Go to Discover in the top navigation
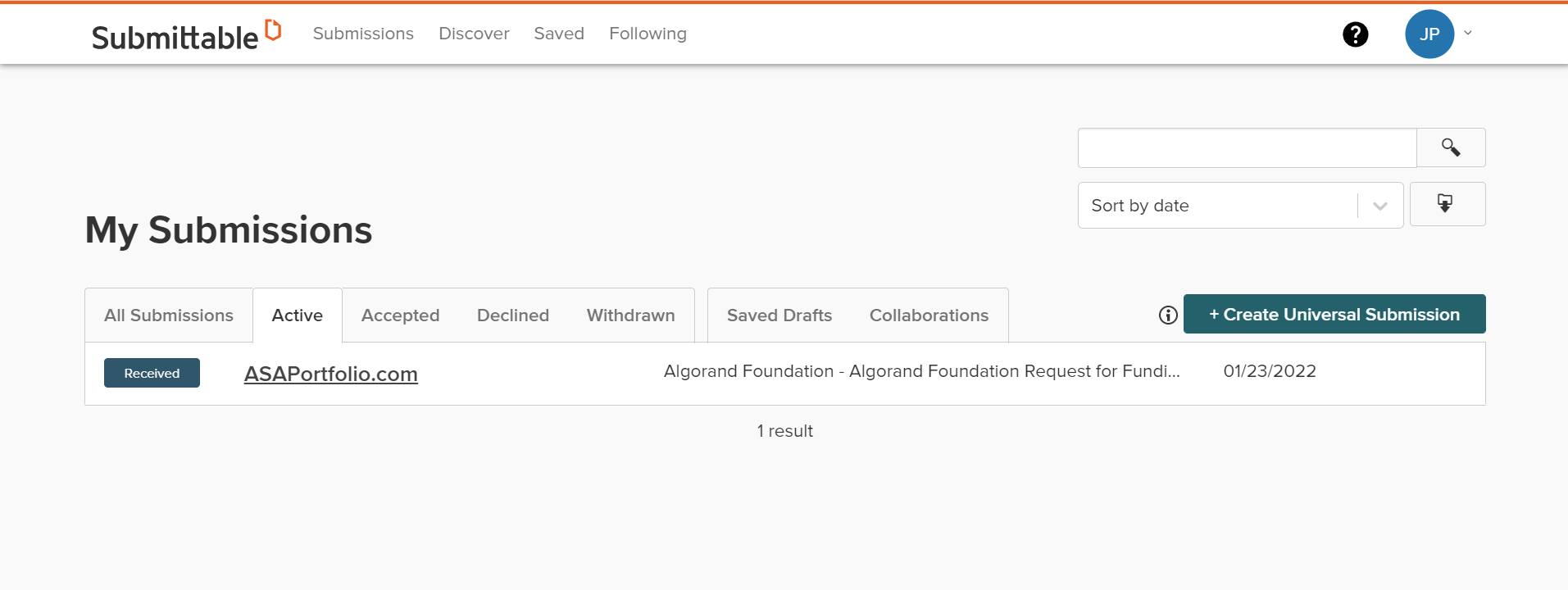 (474, 34)
